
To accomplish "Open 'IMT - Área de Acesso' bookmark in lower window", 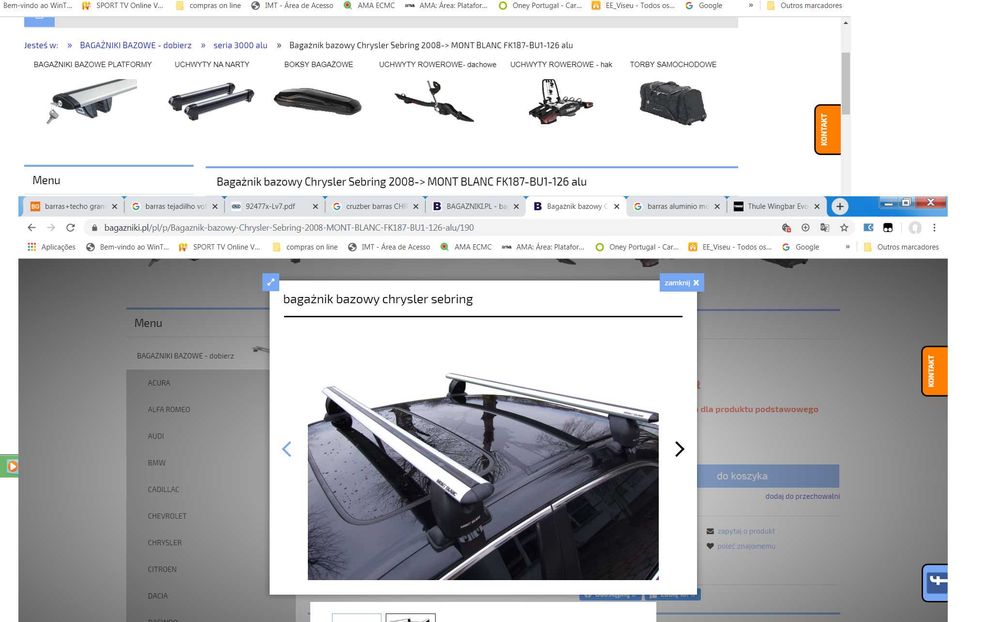I will click(x=389, y=247).
